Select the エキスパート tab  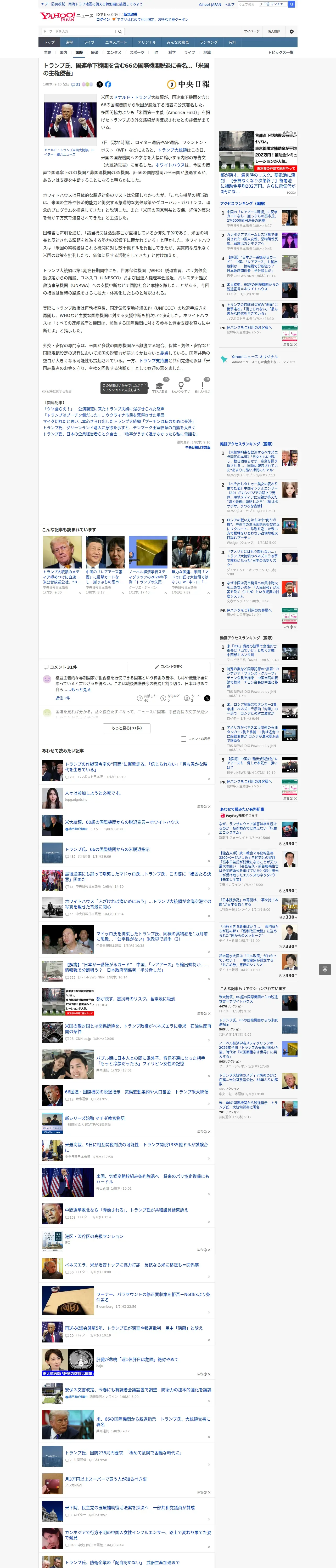[x=116, y=43]
